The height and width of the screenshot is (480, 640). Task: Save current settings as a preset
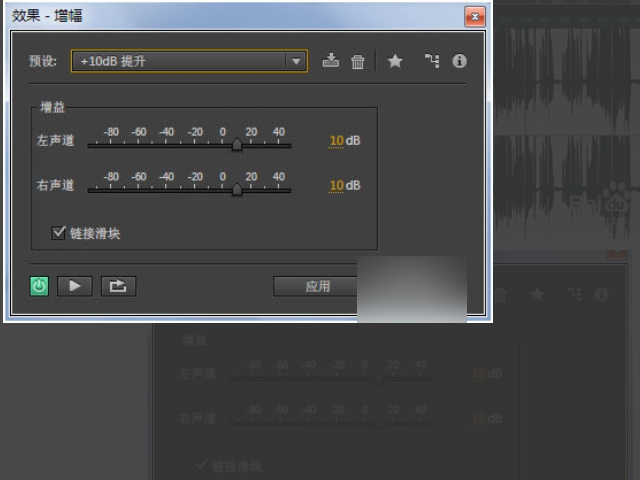coord(331,61)
